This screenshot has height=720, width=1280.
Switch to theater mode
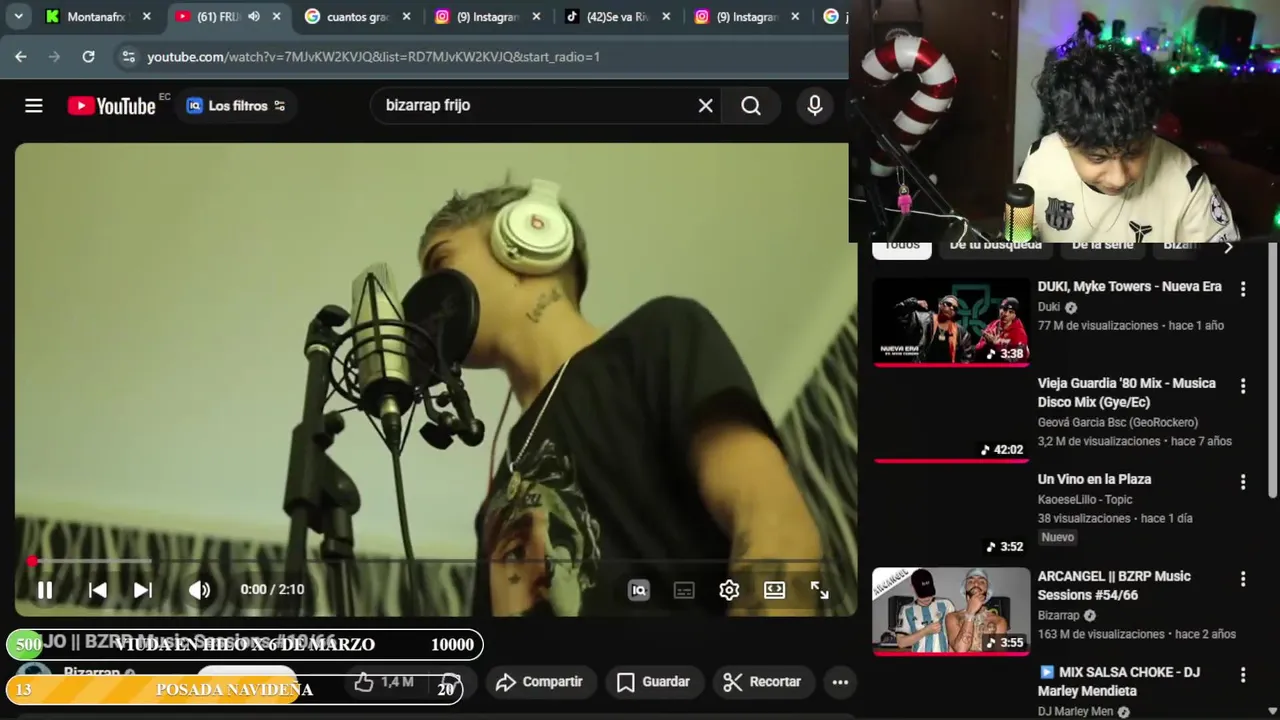coord(774,590)
